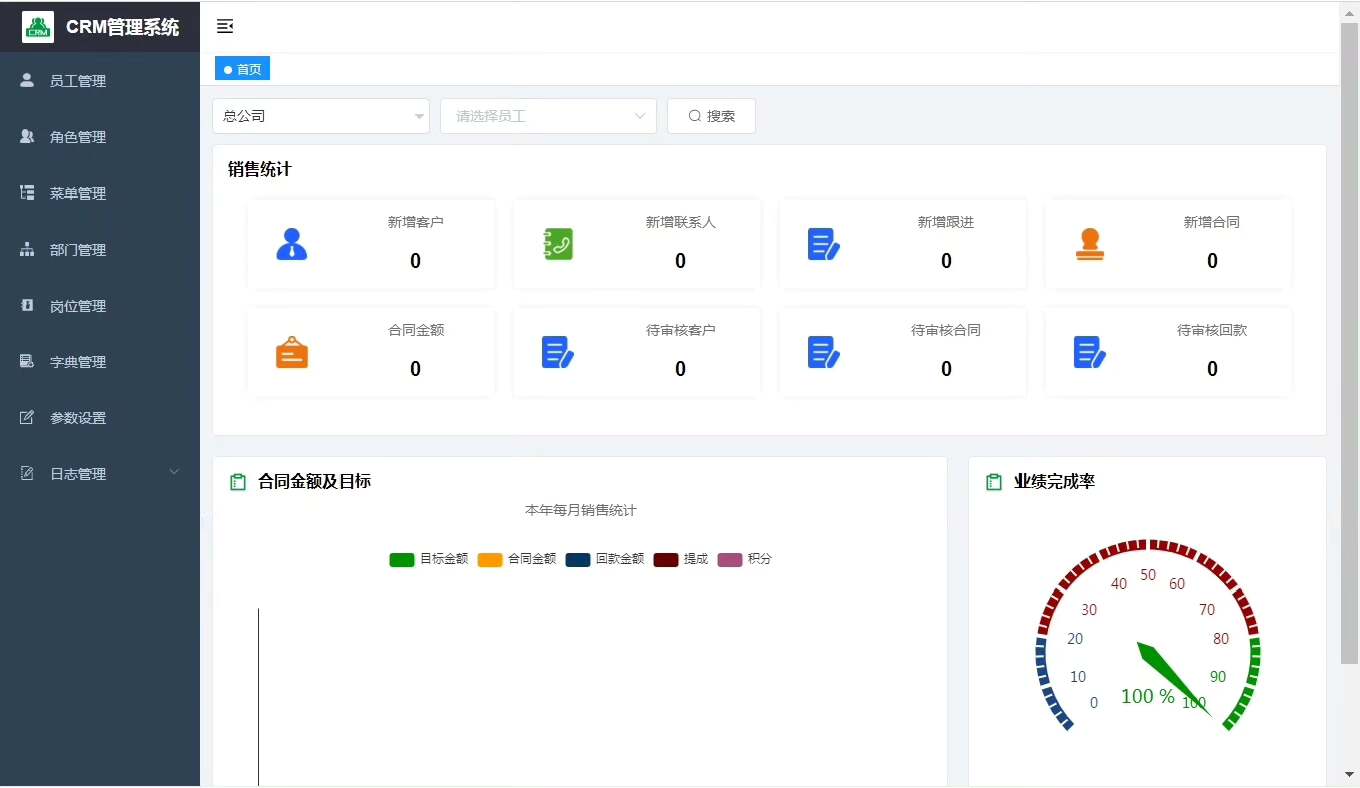The height and width of the screenshot is (788, 1360).
Task: Open 员工管理 in the sidebar
Action: (x=100, y=81)
